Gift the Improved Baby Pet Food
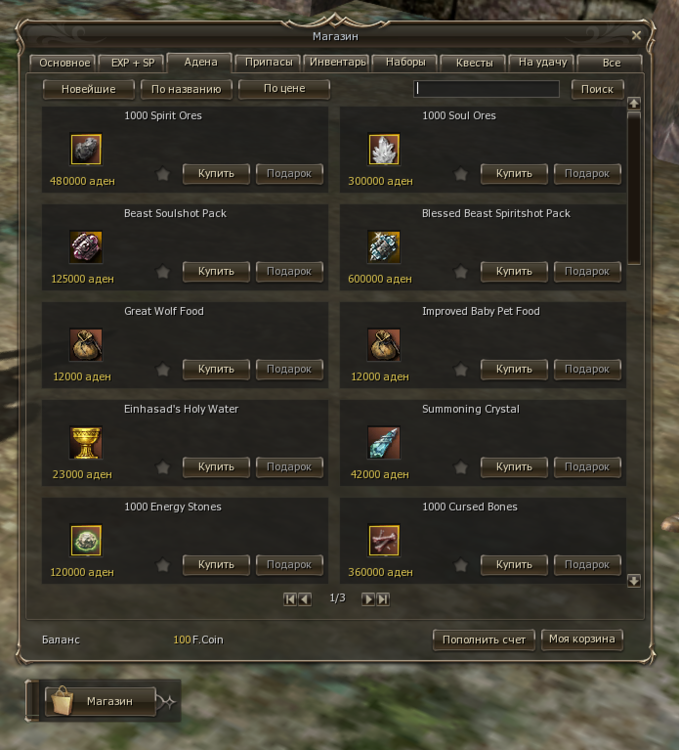The image size is (679, 750). [x=587, y=369]
